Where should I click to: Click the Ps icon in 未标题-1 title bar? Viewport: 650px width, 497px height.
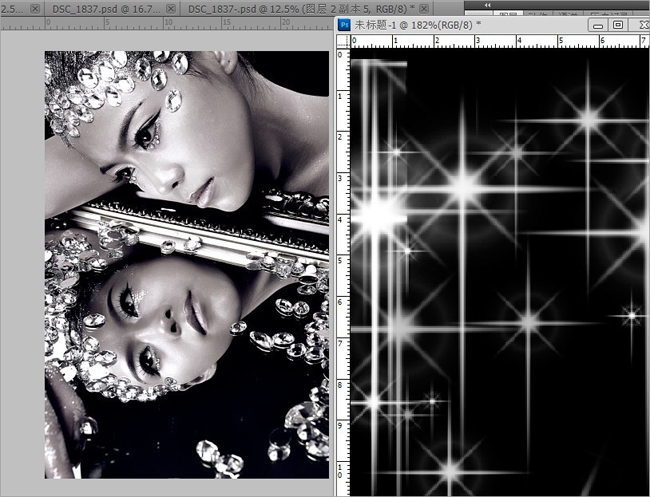click(x=345, y=23)
